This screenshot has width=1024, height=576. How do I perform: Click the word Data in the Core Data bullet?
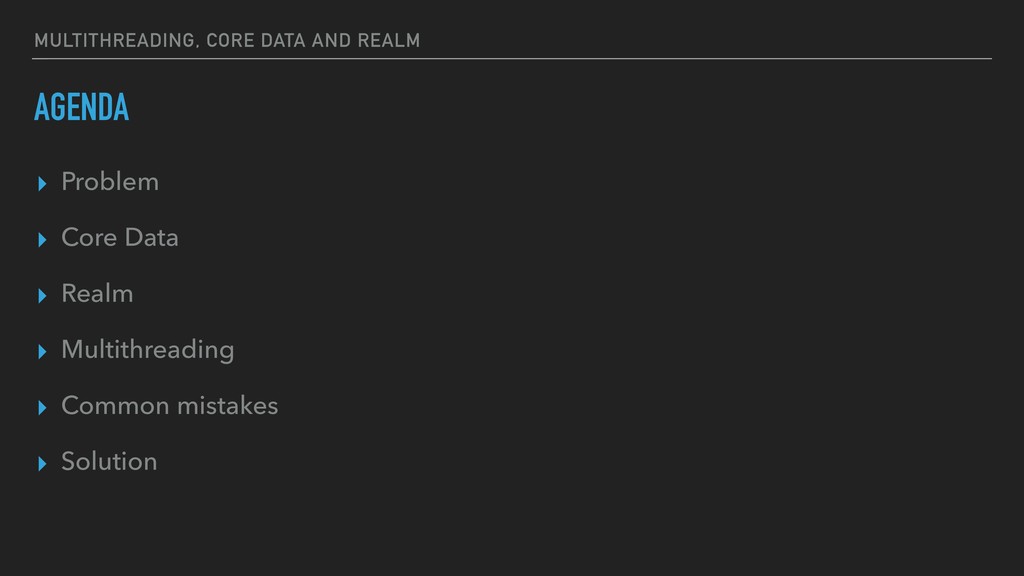[152, 238]
